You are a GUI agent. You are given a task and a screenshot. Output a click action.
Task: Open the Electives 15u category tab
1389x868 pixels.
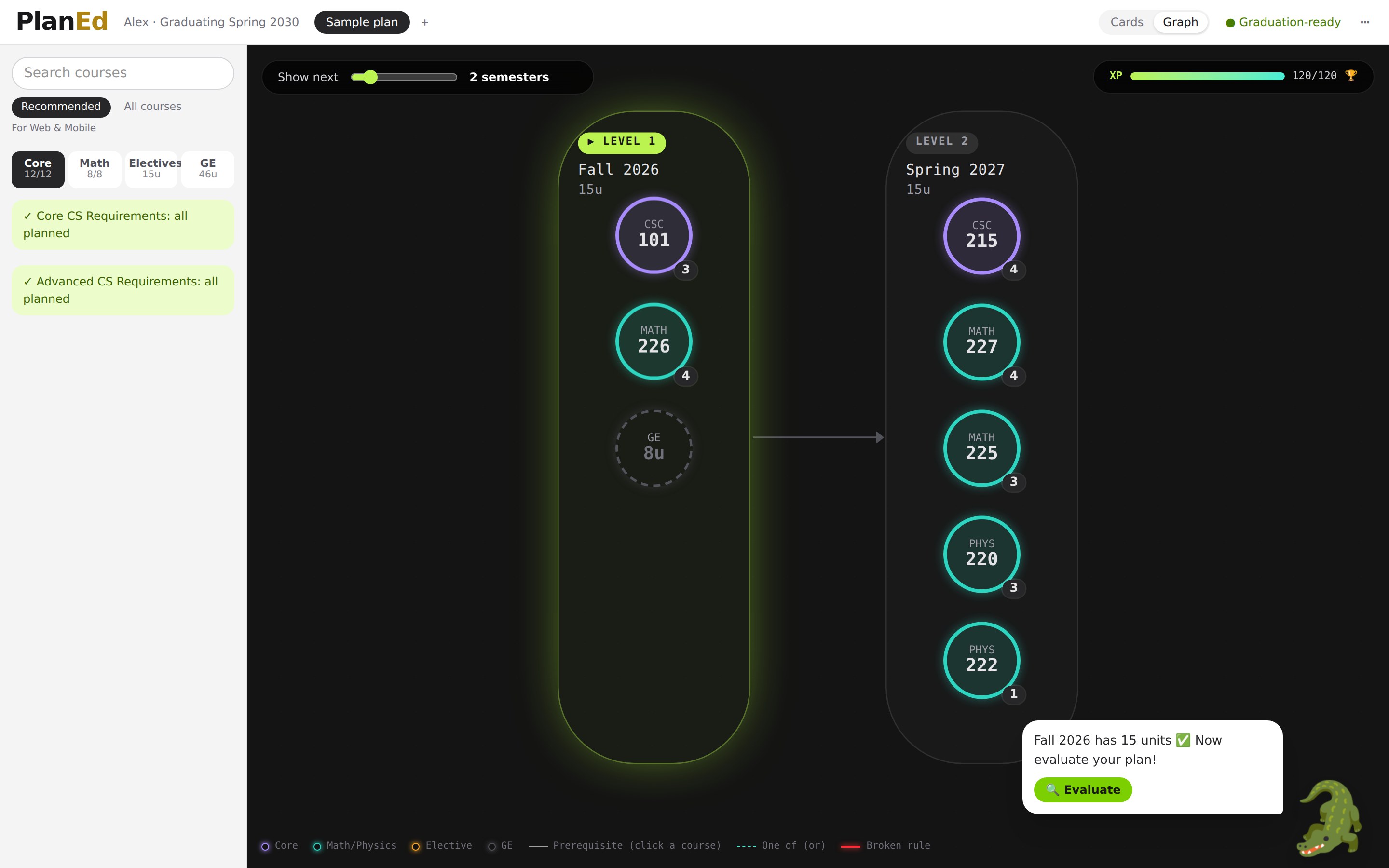(151, 169)
